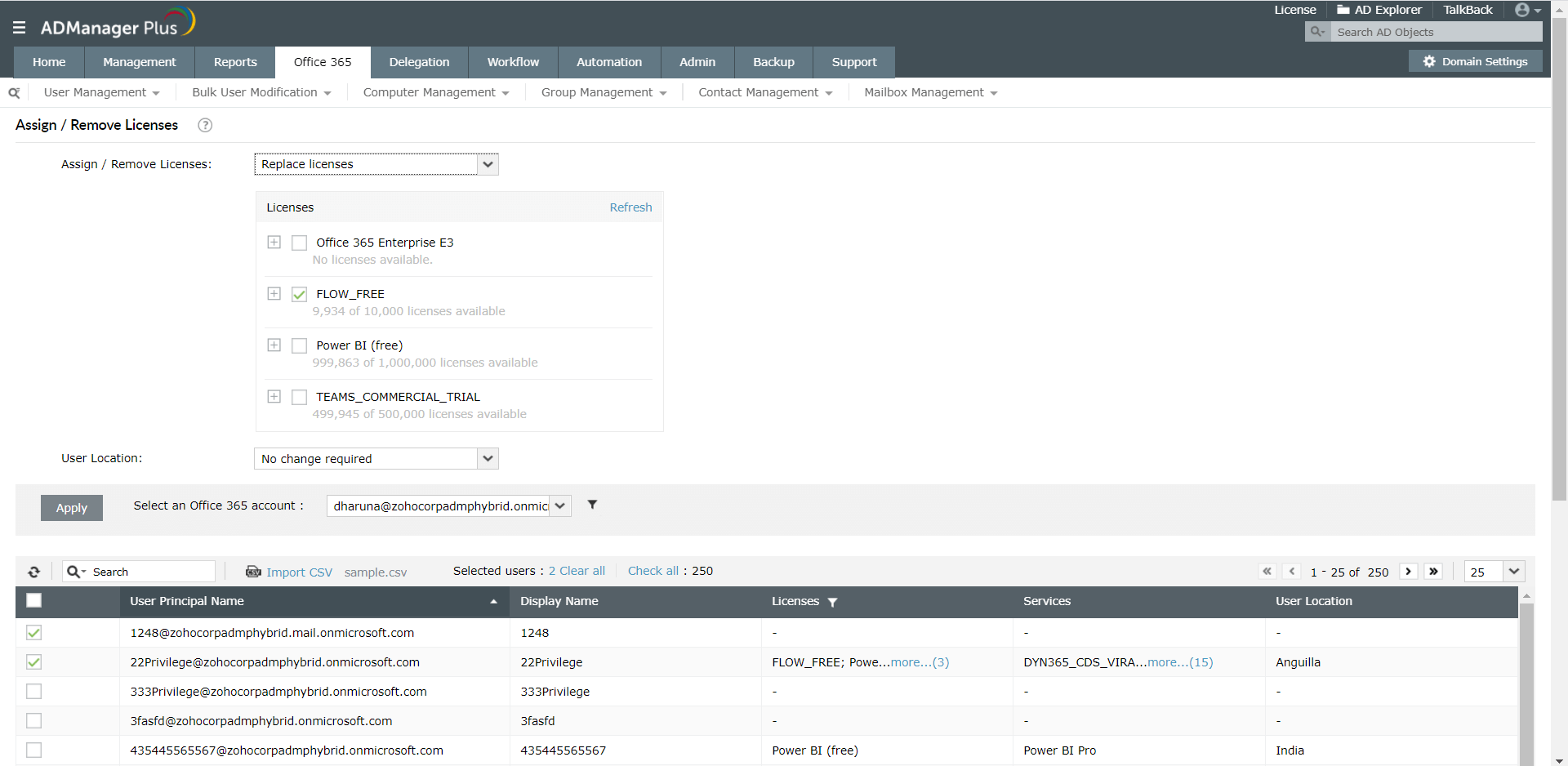The height and width of the screenshot is (766, 1568).
Task: Tick the TEAMS_COMMERCIAL_TRIAL license checkbox
Action: point(300,397)
